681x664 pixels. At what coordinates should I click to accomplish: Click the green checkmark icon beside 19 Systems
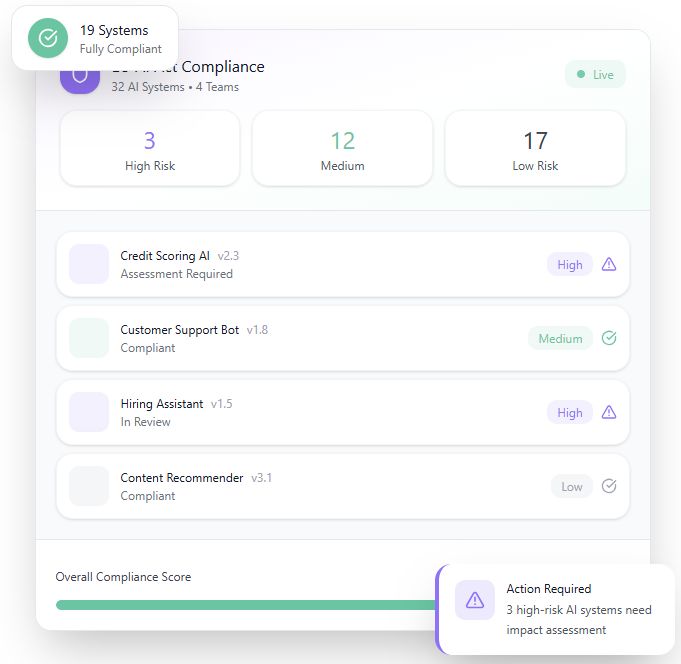tap(47, 38)
